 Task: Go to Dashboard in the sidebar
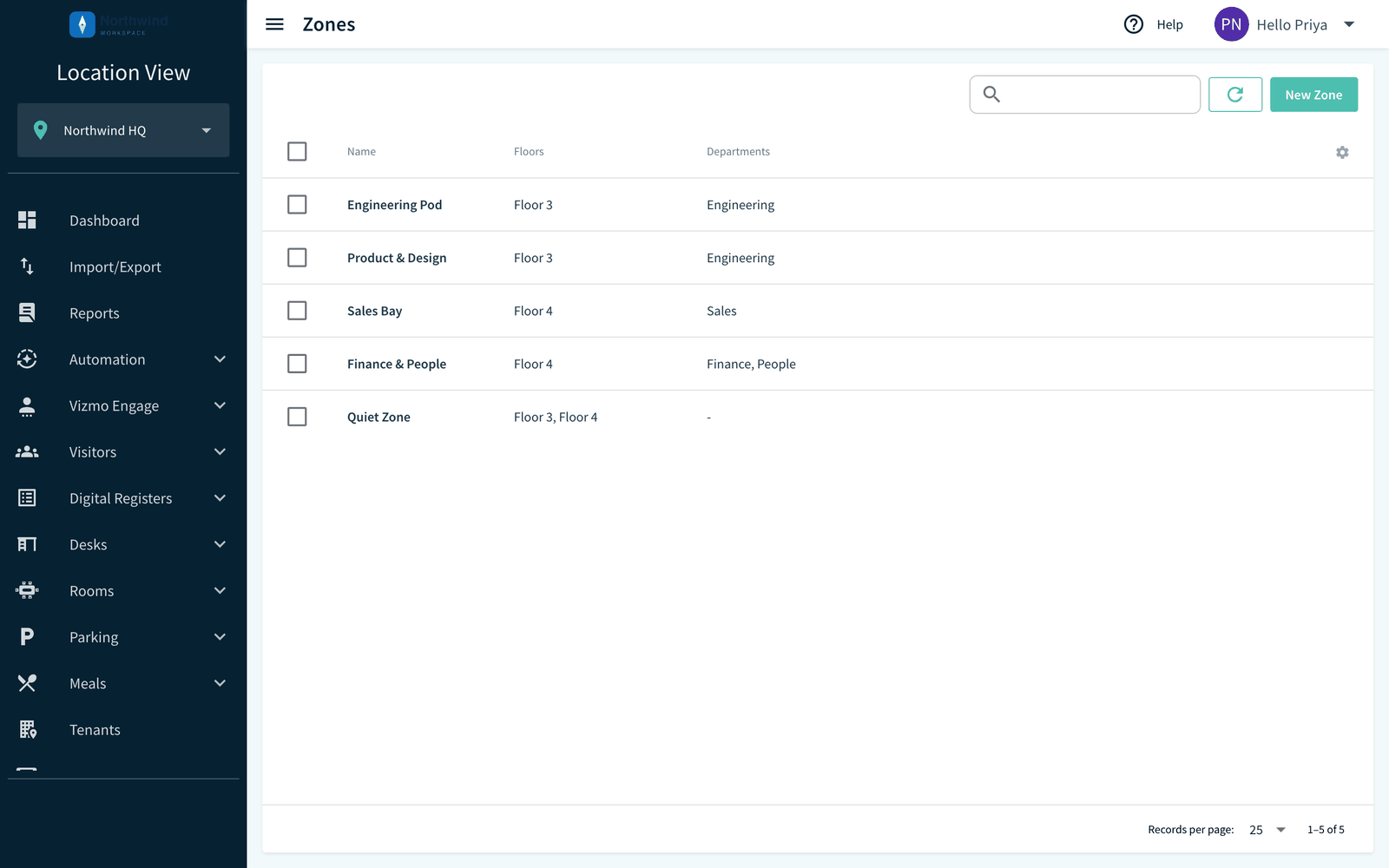pos(104,220)
